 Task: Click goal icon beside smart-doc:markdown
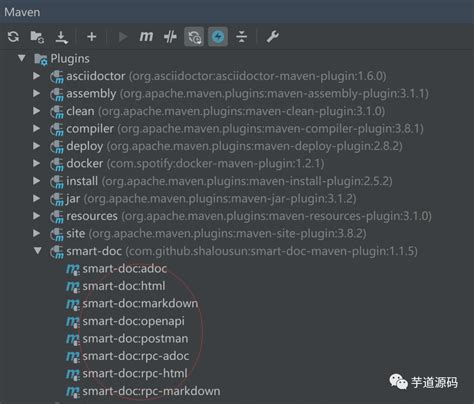tap(73, 304)
